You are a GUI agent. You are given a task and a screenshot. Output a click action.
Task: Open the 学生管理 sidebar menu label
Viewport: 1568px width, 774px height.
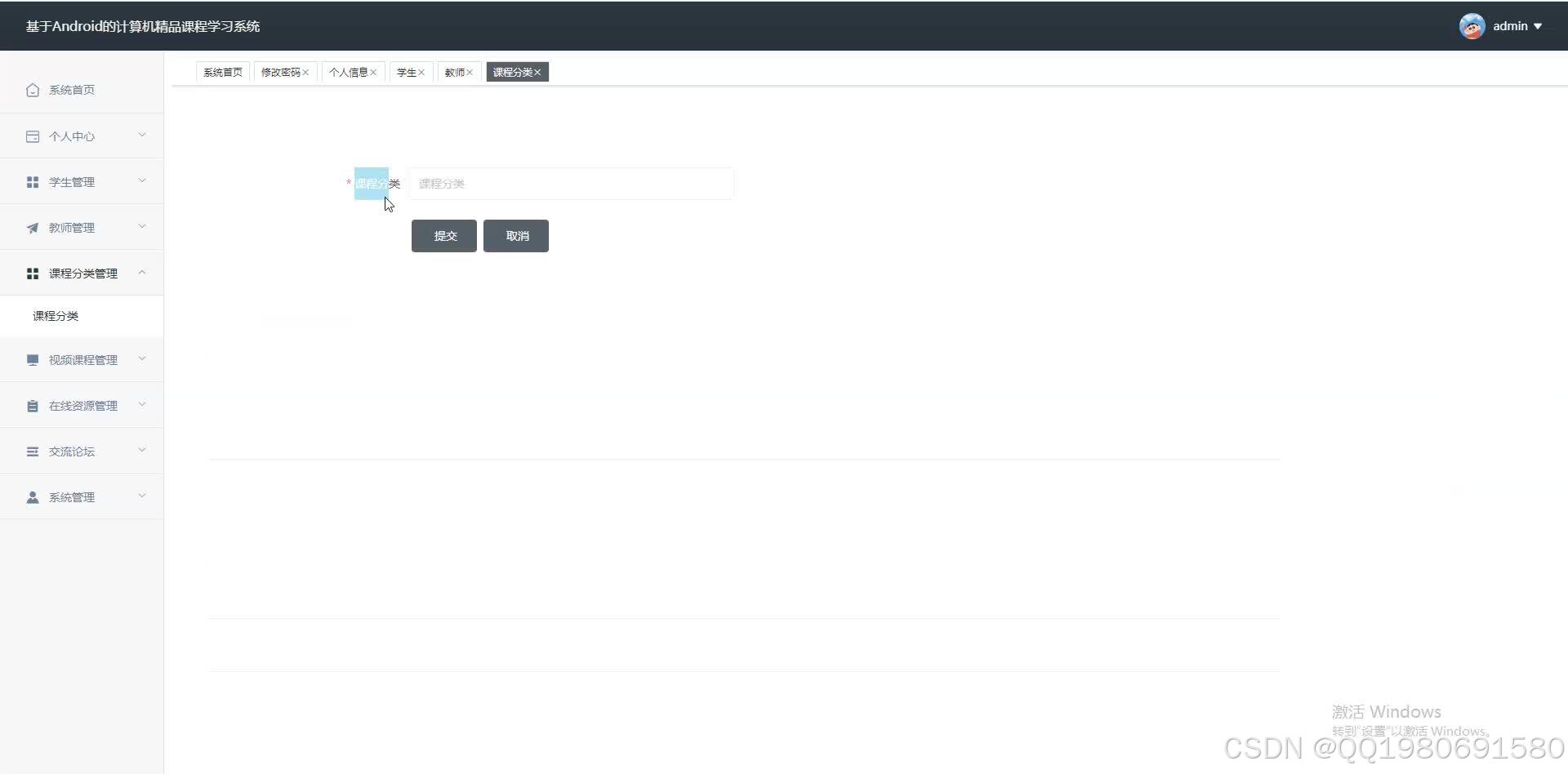[x=72, y=182]
